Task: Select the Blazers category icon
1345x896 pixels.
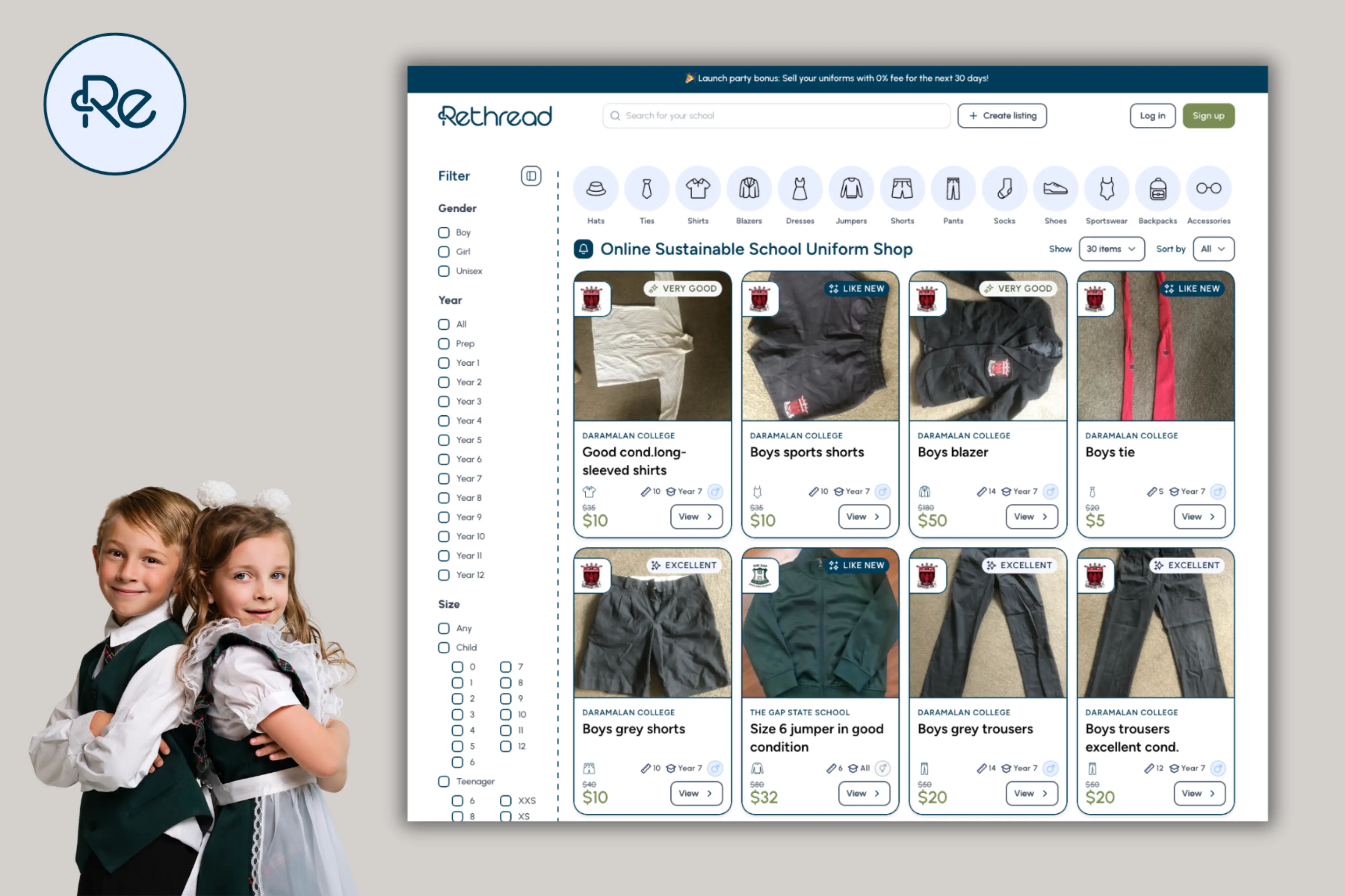Action: [x=749, y=189]
